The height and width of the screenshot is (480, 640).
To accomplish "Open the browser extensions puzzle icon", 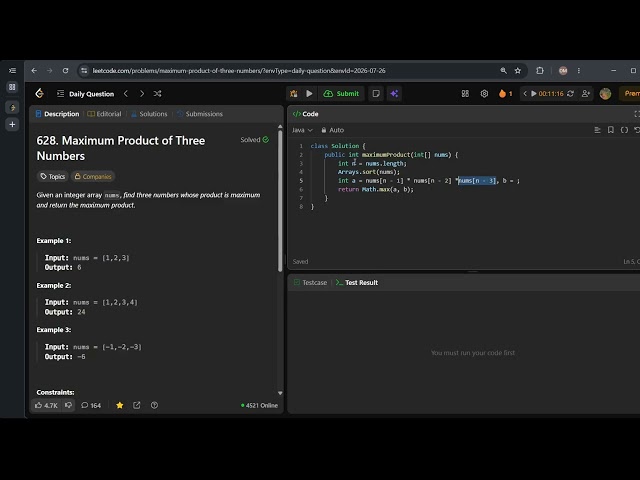I will click(540, 71).
